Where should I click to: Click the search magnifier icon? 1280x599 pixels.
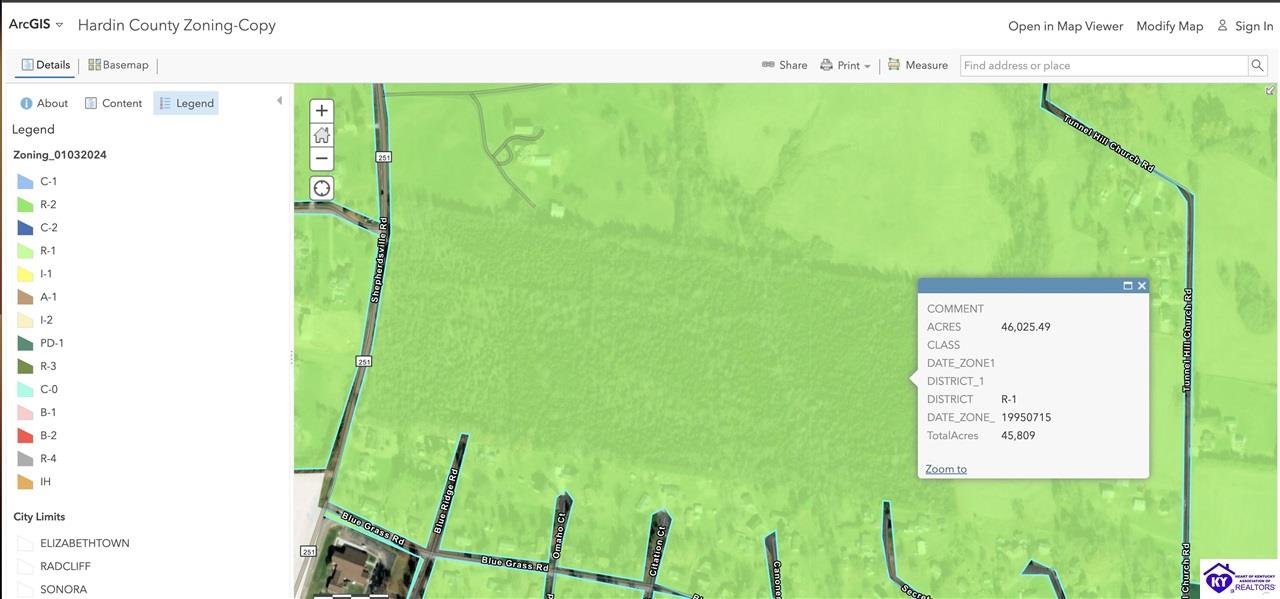(x=1257, y=65)
